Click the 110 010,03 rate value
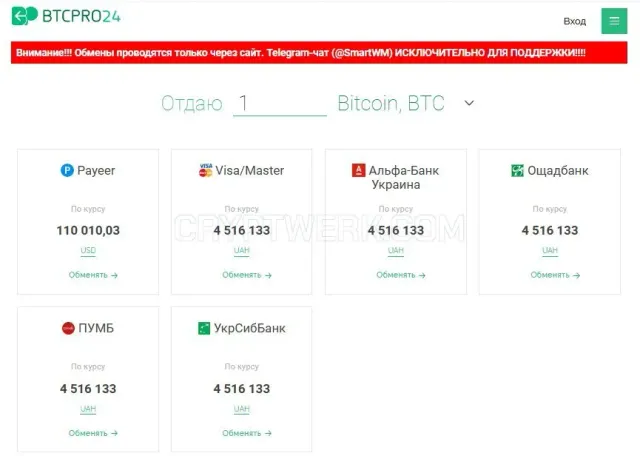Viewport: 640px width, 456px height. [x=88, y=230]
